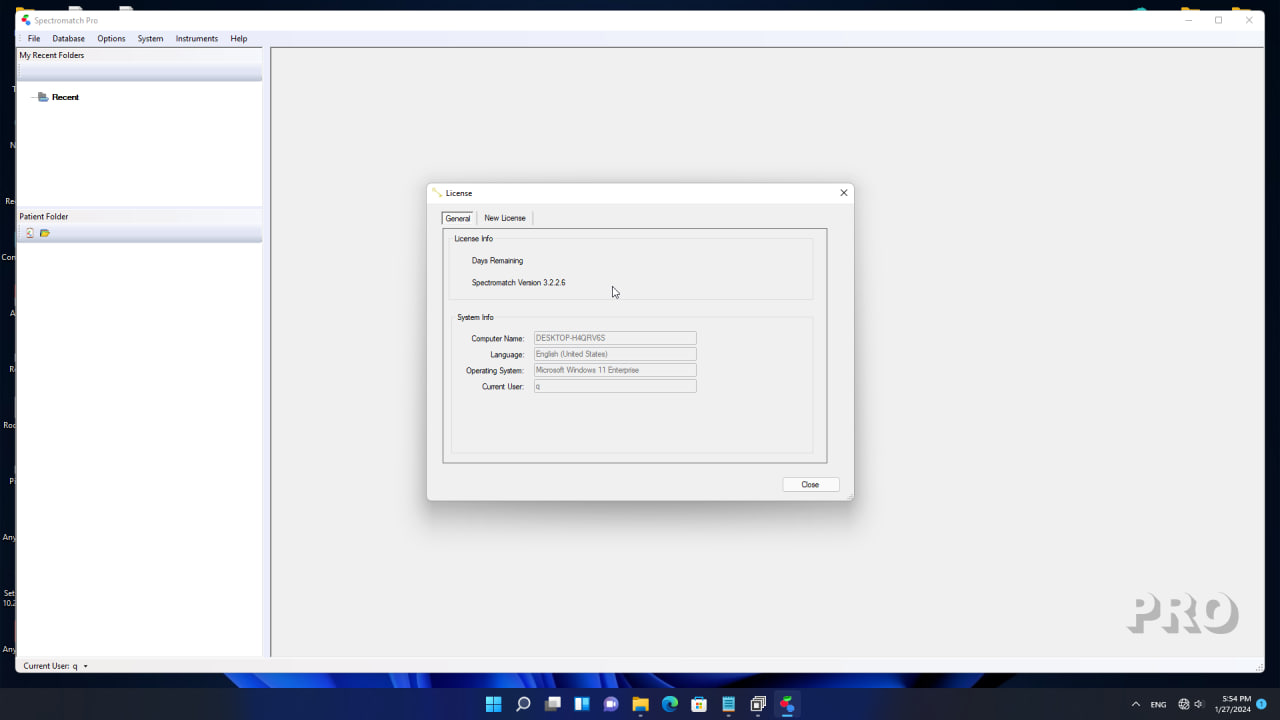Click the Spectromatch taskbar icon

point(788,704)
